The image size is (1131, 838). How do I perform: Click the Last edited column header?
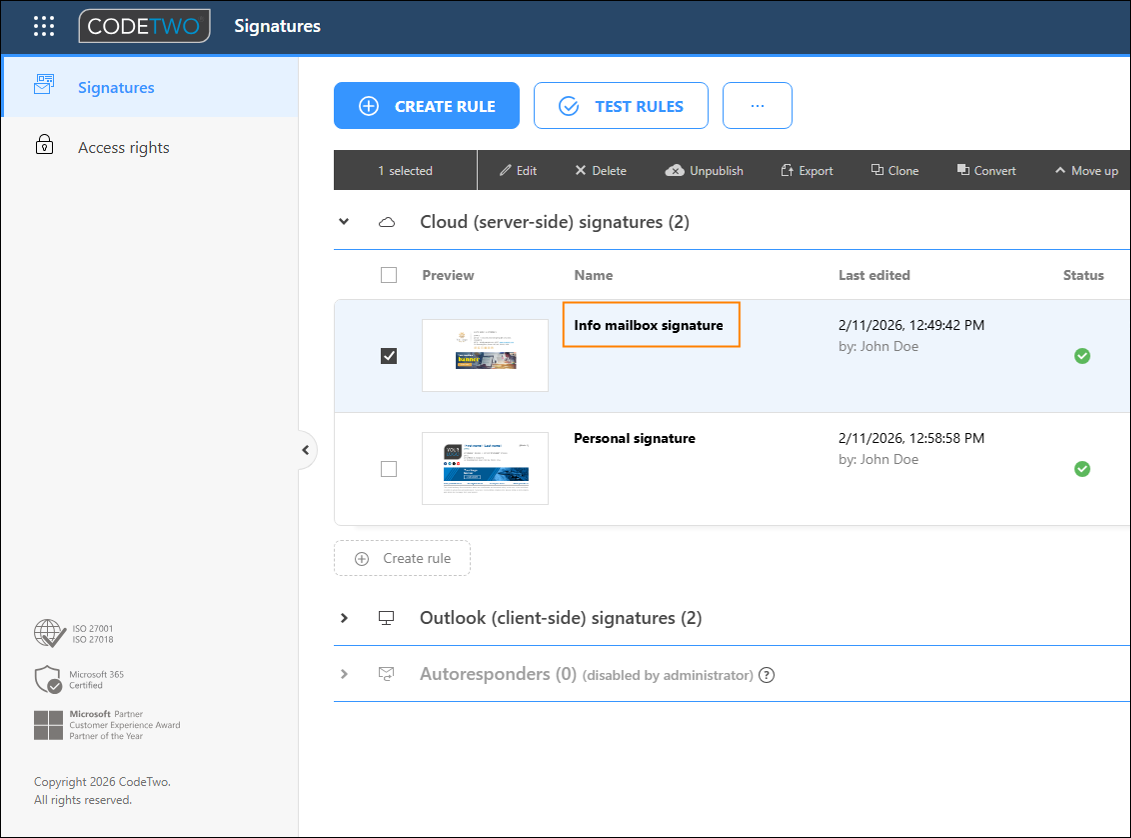874,275
